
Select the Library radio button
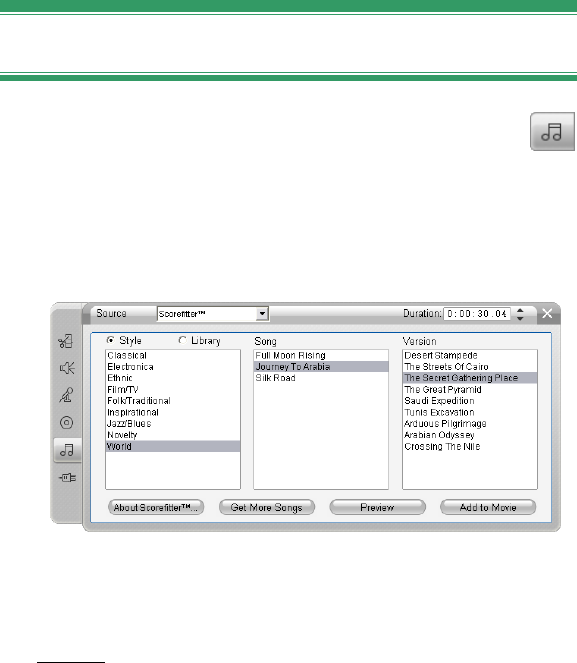click(182, 340)
